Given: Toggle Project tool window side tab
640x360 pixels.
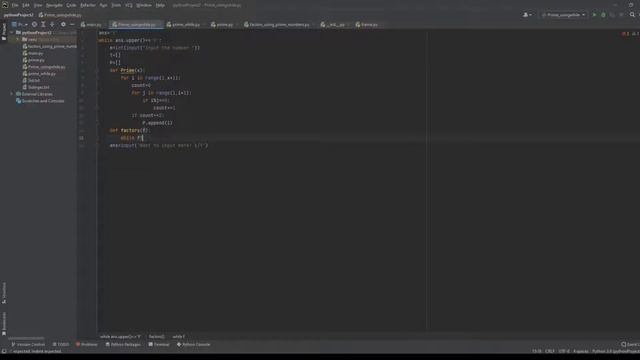Looking at the screenshot, I should [x=4, y=32].
